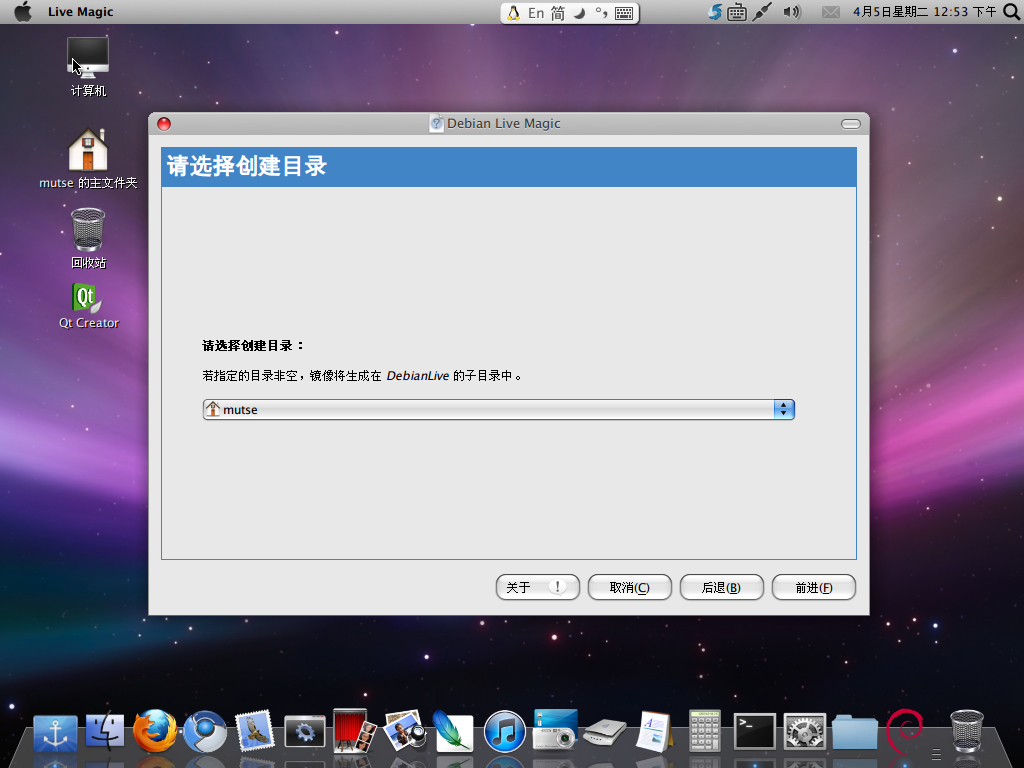Screen dimensions: 1024x768
Task: Expand the mutse directory dropdown
Action: click(499, 409)
